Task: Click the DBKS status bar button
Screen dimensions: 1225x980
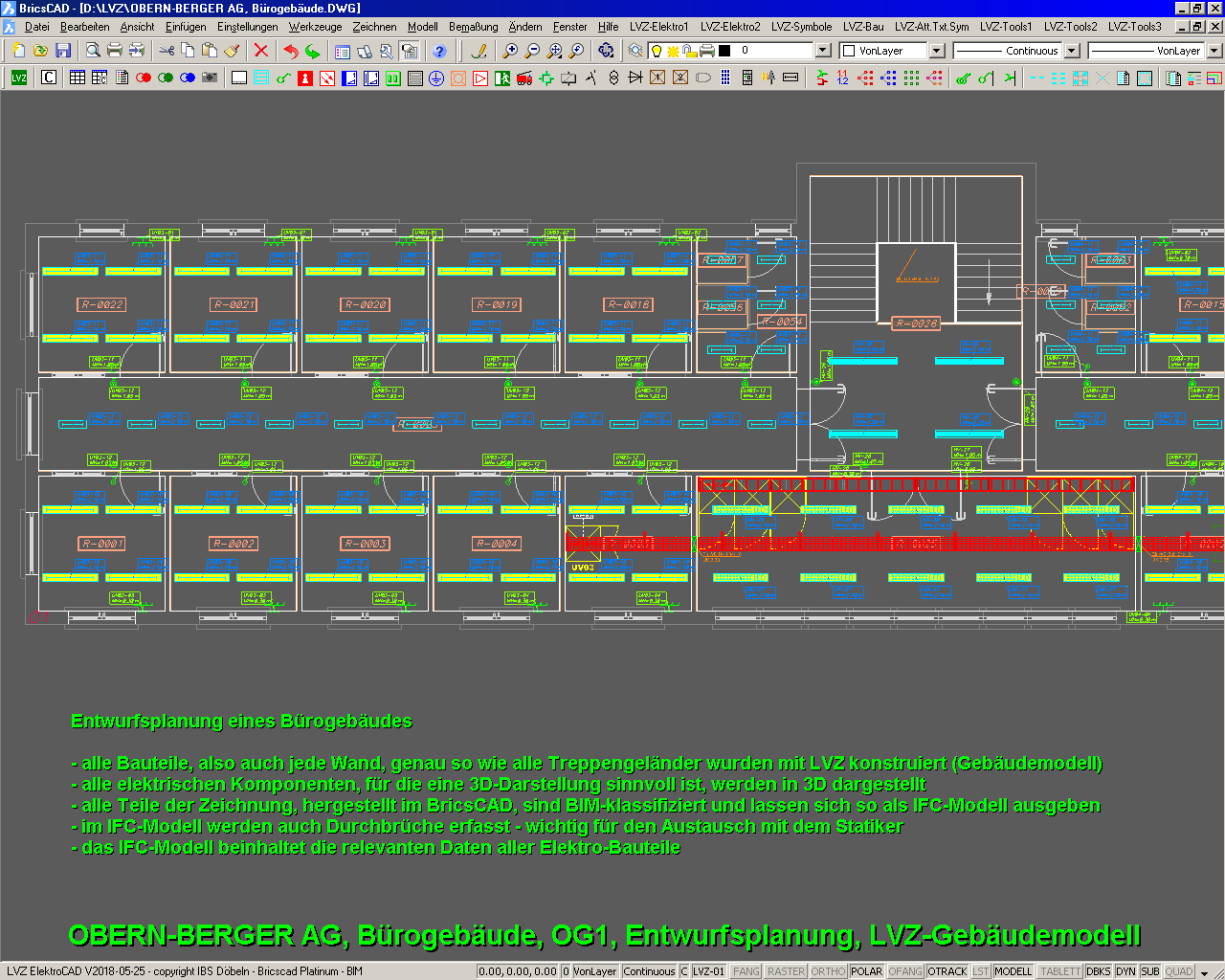Action: point(1099,971)
